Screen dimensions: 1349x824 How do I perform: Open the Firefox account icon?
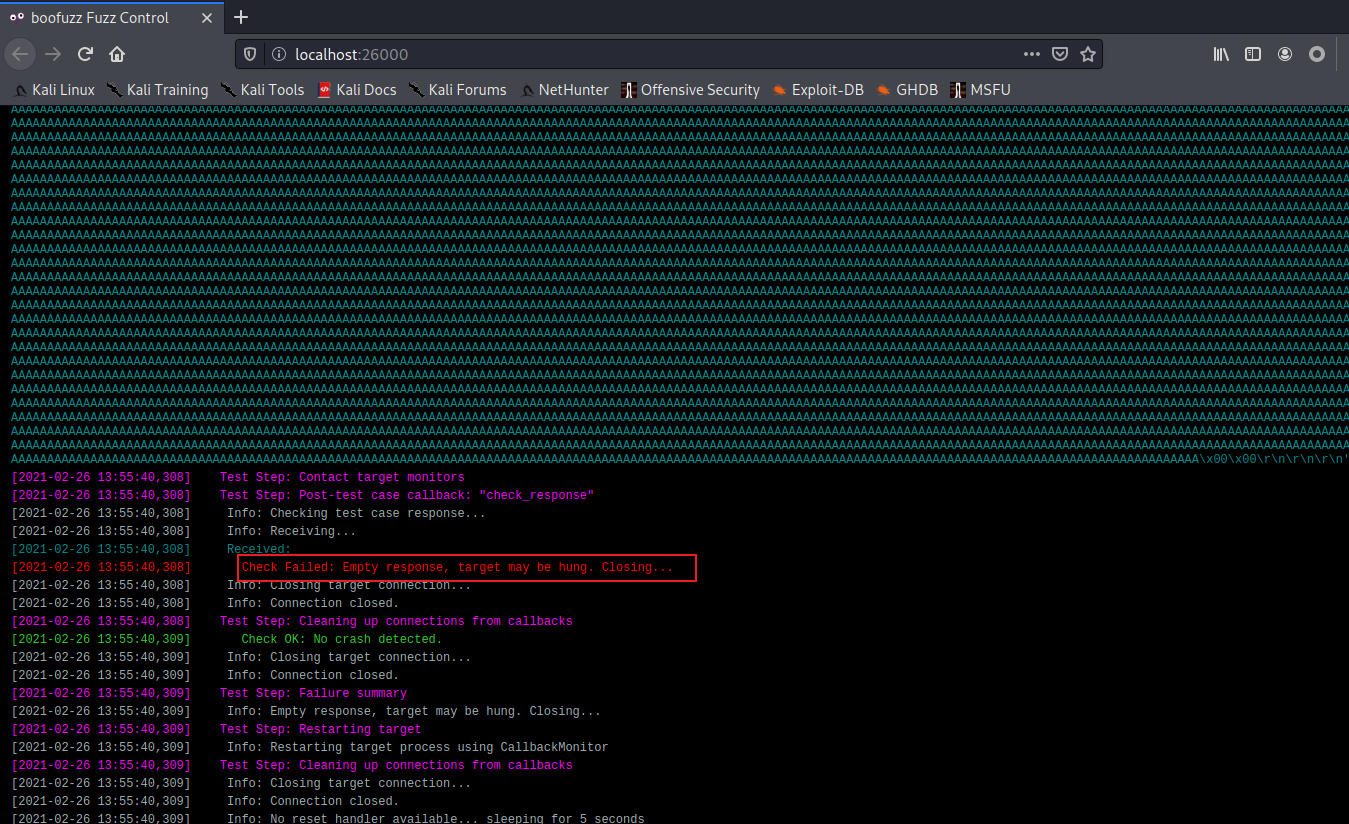[1285, 54]
